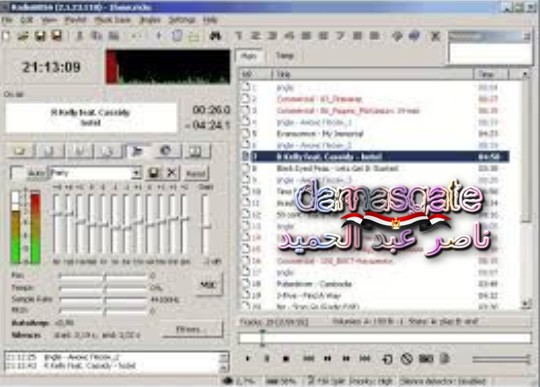540x387 pixels.
Task: Toggle the Auto equalizer checkbox
Action: (17, 173)
